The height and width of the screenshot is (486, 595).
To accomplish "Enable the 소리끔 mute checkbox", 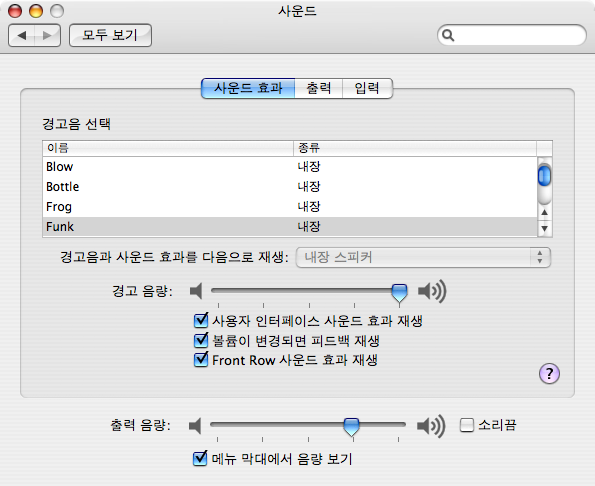I will (x=467, y=425).
